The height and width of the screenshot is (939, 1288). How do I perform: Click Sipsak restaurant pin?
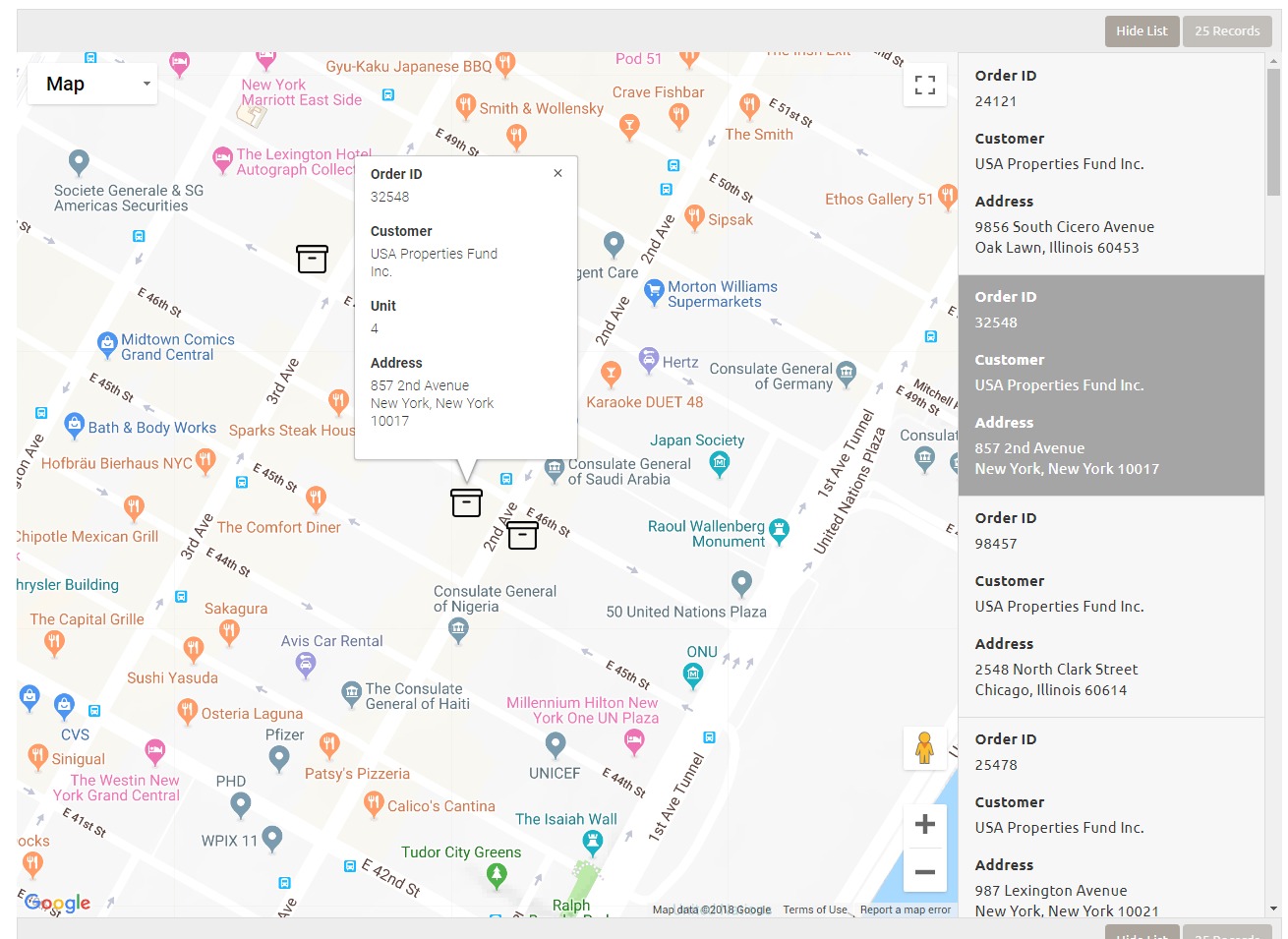pos(694,217)
